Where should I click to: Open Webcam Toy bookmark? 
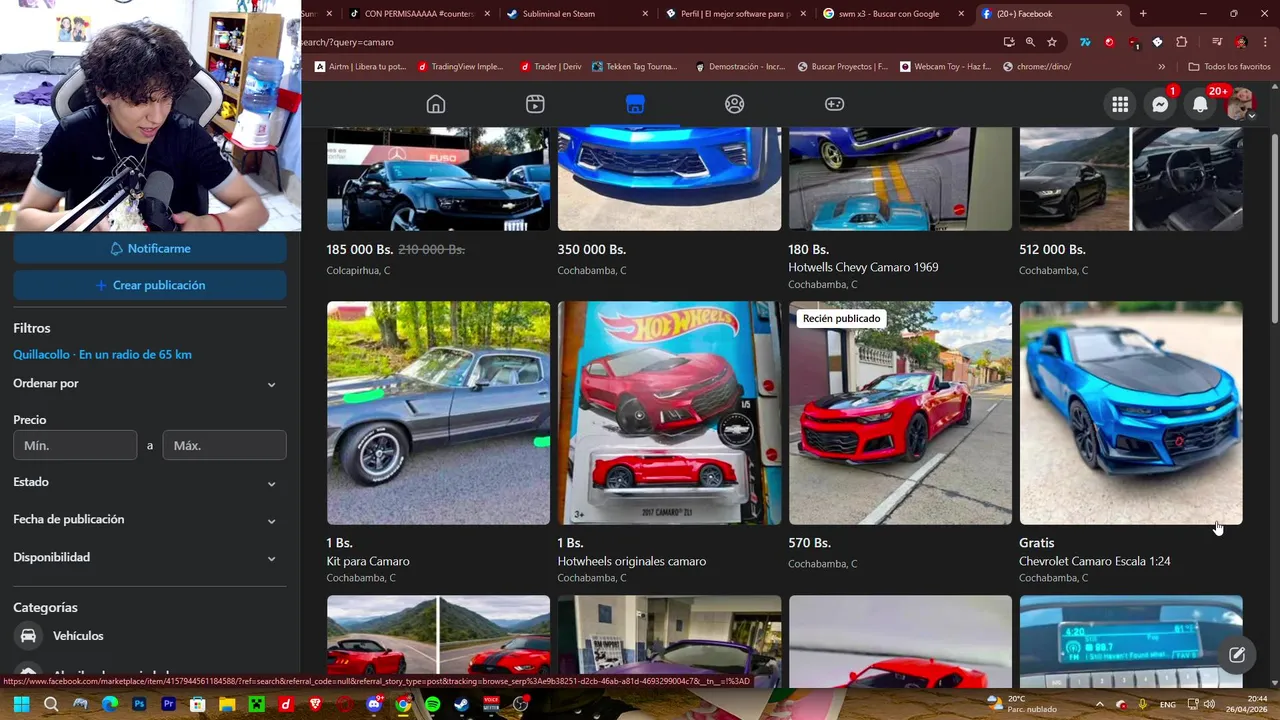click(x=945, y=67)
